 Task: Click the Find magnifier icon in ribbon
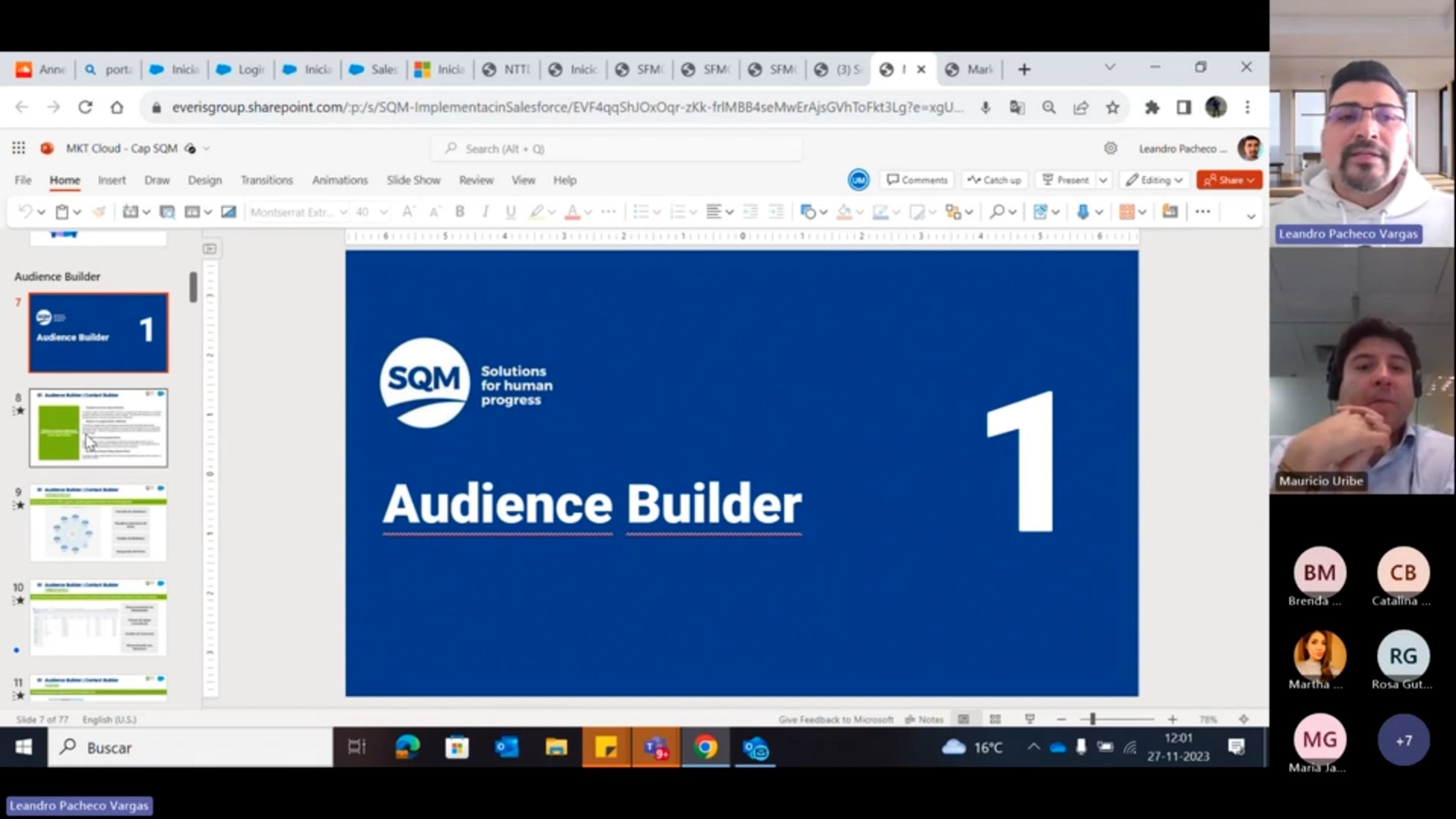(x=996, y=212)
